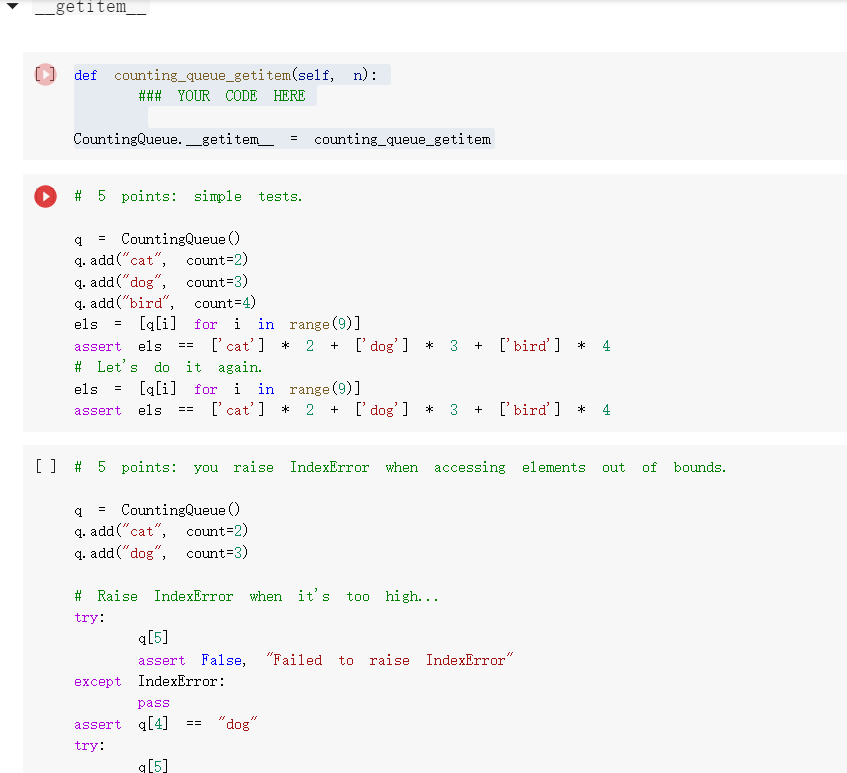Click the 'assert False, "Failed to raise IndexError"' line
This screenshot has width=847, height=773.
click(325, 660)
